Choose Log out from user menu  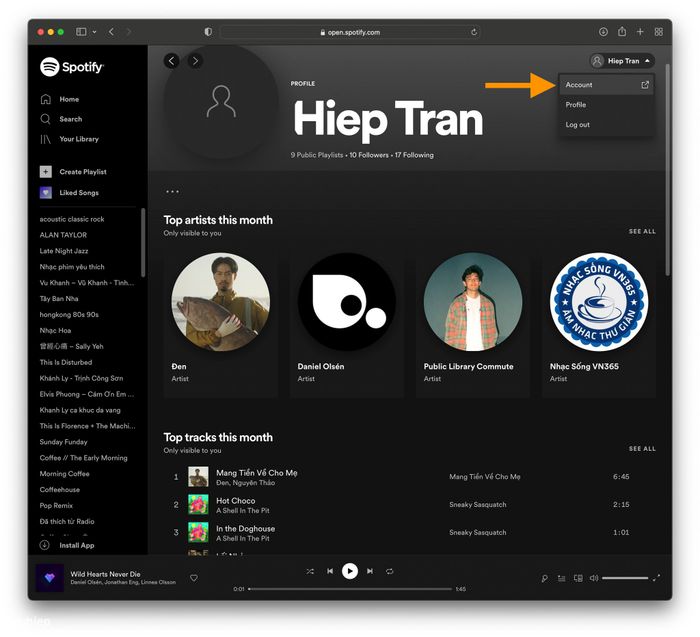[578, 125]
